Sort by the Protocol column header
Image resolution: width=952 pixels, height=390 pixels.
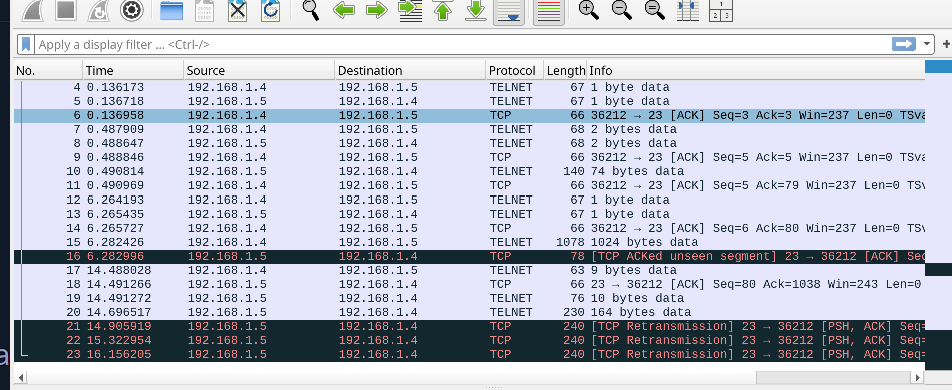click(x=515, y=70)
